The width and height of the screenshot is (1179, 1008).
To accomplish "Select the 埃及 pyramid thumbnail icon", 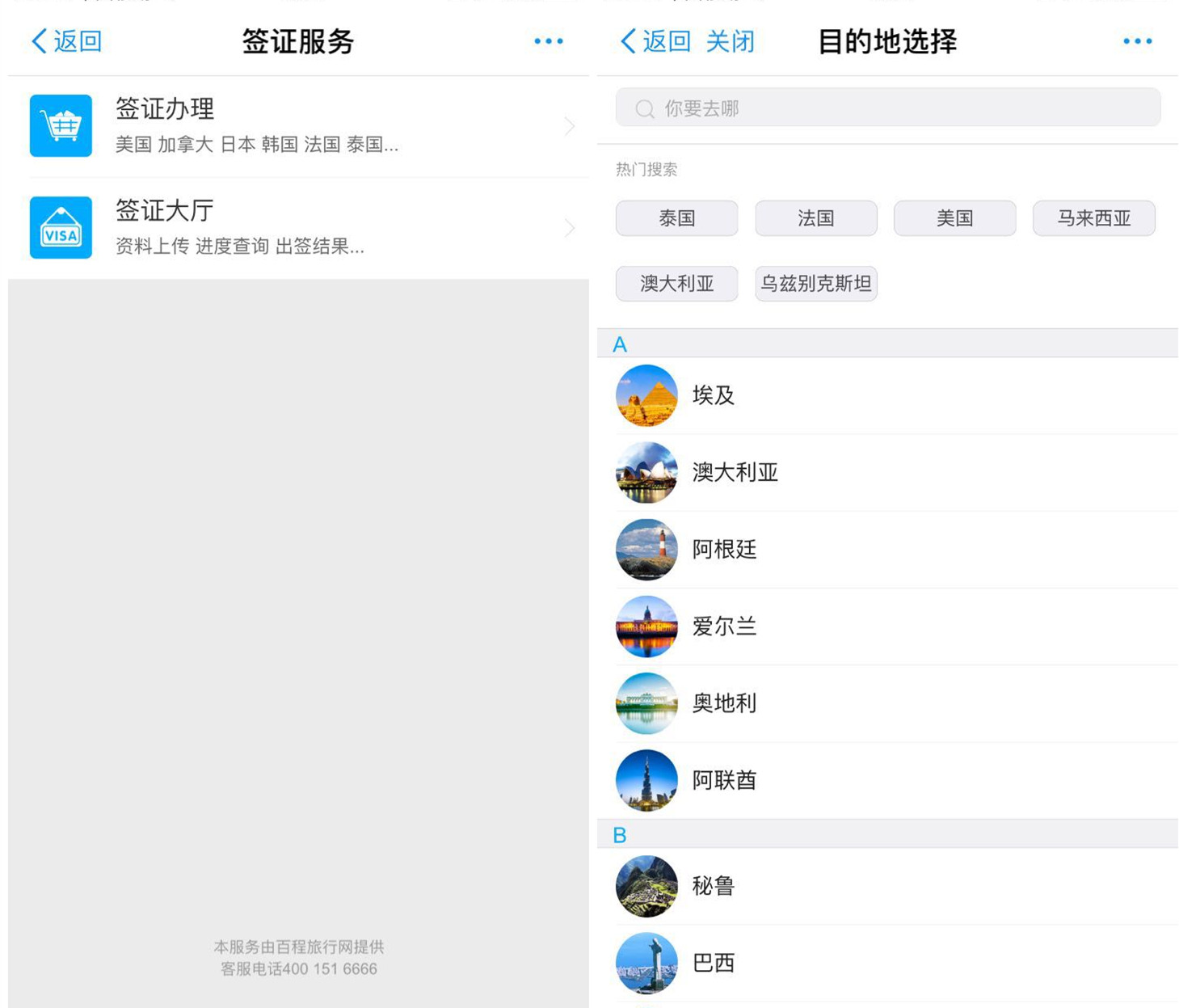I will [646, 395].
